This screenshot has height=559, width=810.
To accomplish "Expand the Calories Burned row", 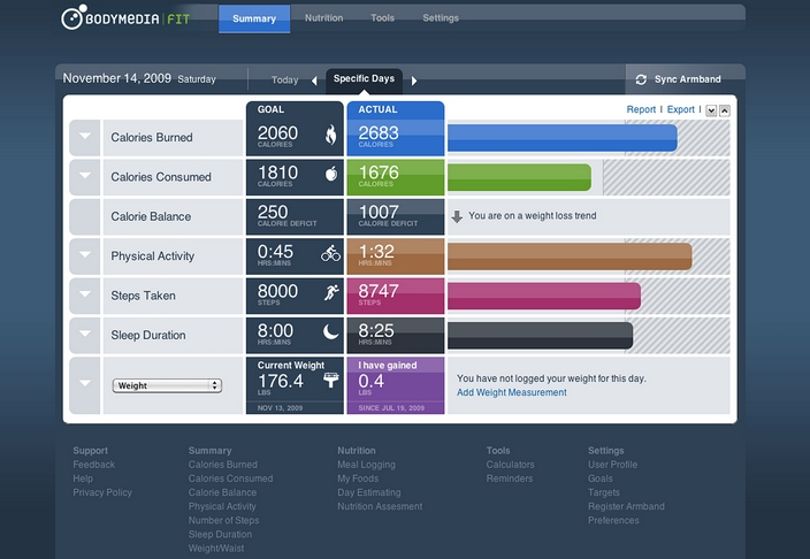I will 85,136.
